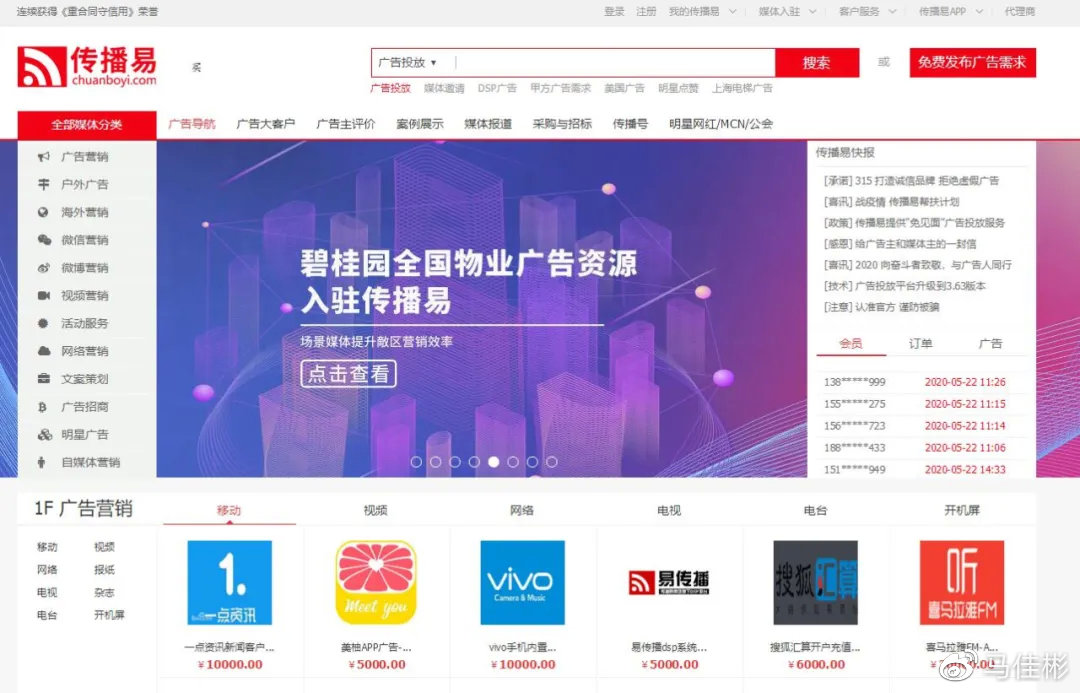Click the 注册 link in top bar
1080x693 pixels.
(646, 12)
